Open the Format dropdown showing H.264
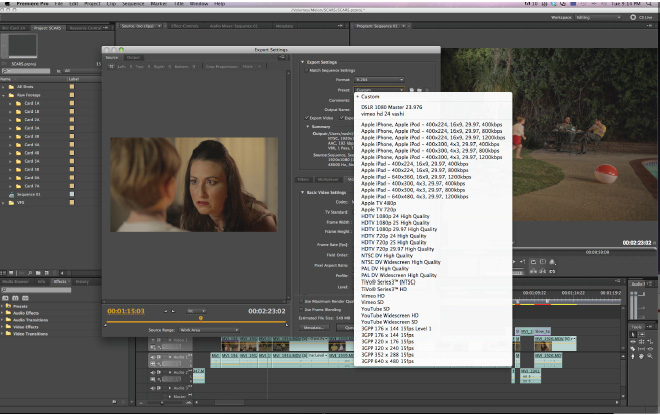This screenshot has width=660, height=415. click(379, 80)
